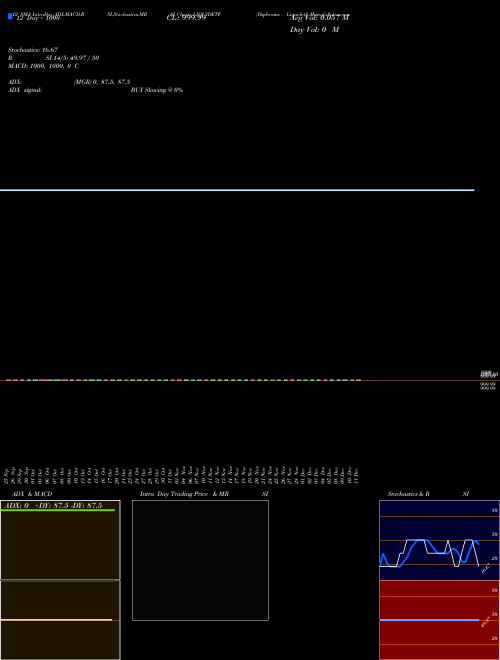Select the 'CL: 999.99' closing price text

coord(186,18)
